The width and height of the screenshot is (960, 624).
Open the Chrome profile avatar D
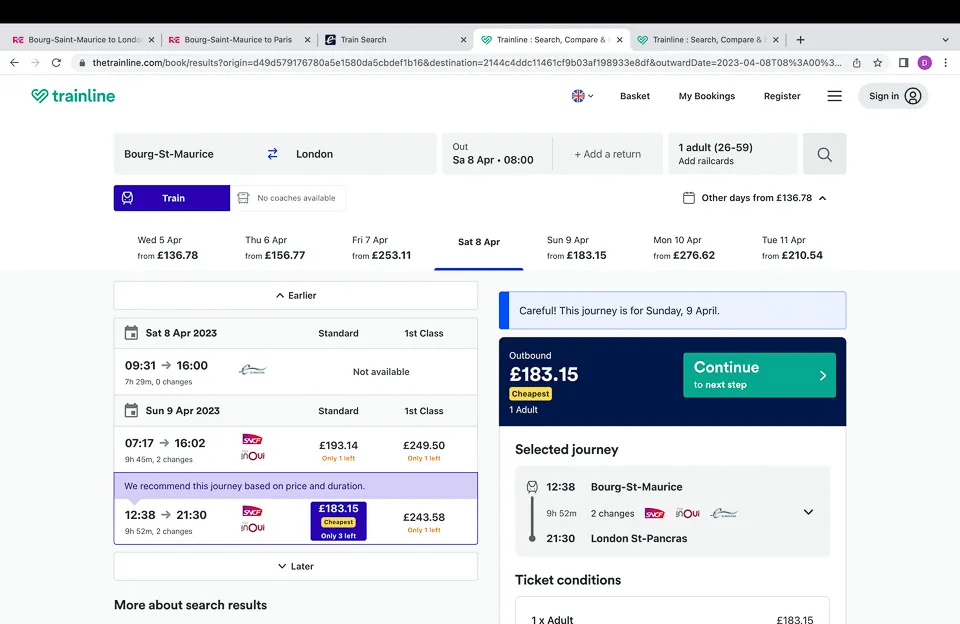tap(924, 62)
